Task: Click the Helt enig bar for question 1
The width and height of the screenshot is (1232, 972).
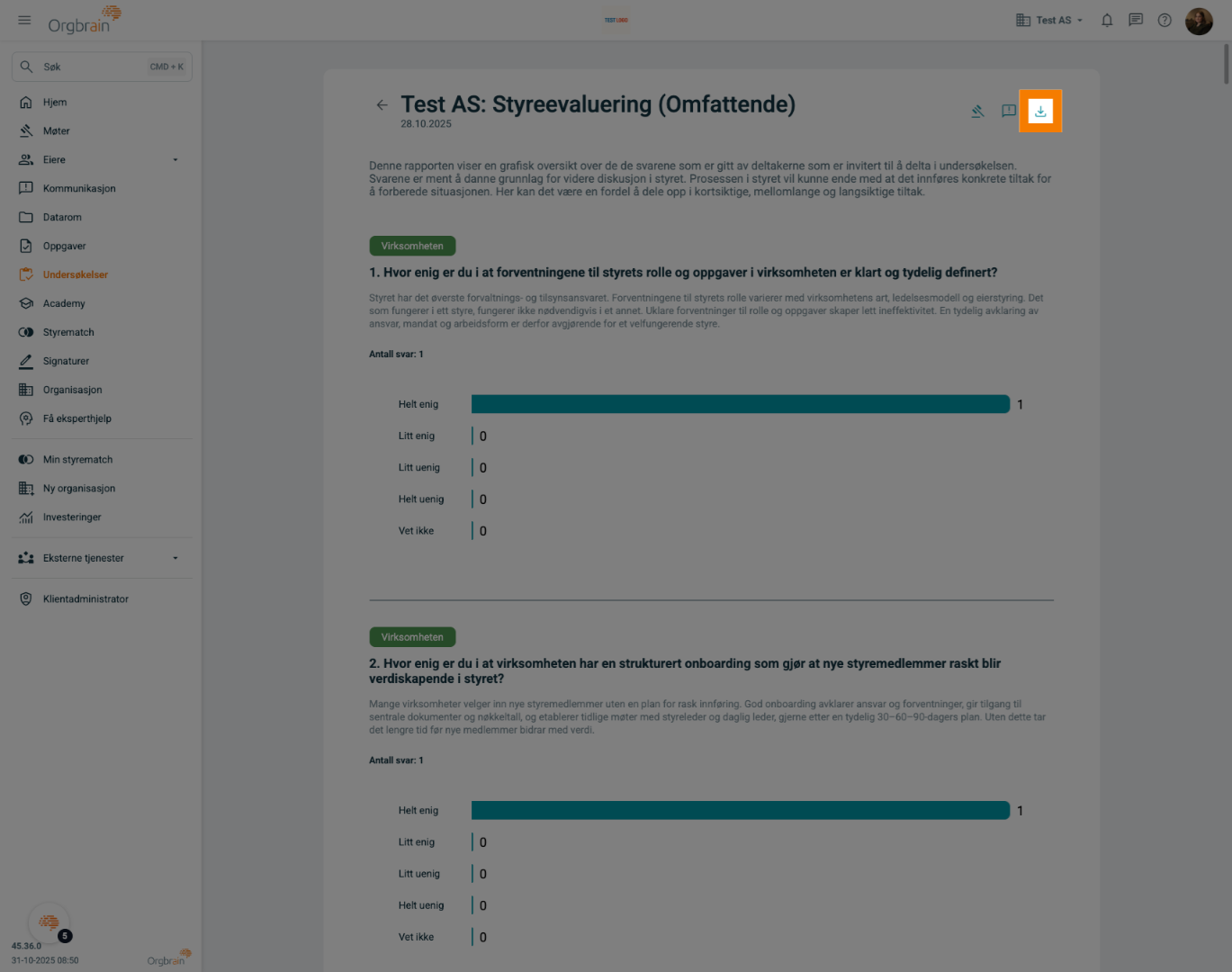Action: tap(740, 404)
